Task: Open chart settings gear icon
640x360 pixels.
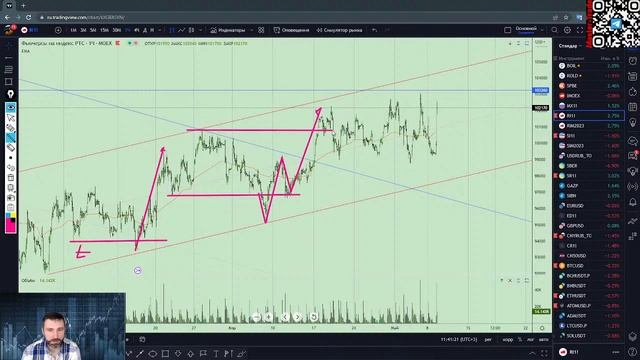Action: [x=567, y=30]
